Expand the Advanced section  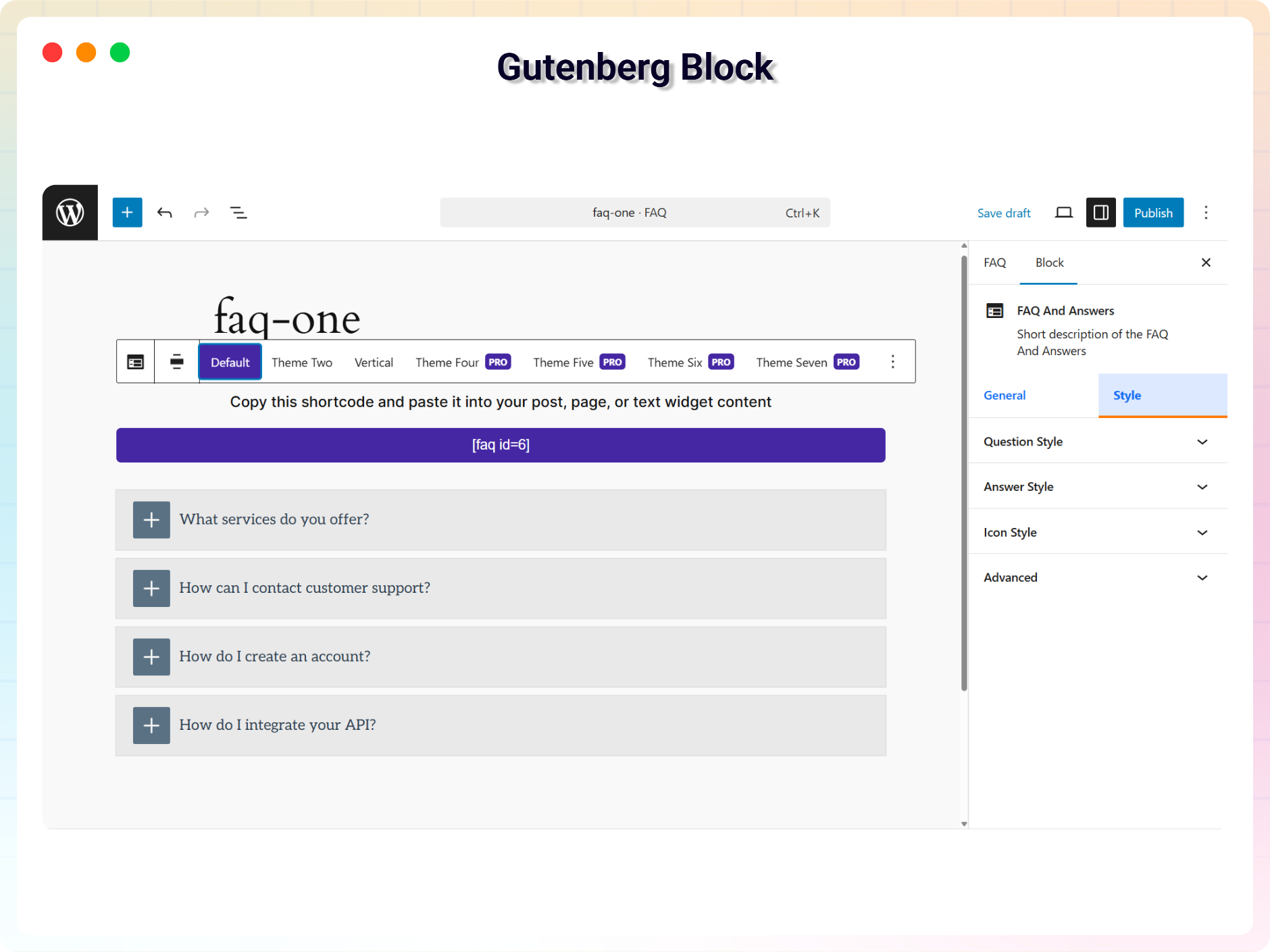[1097, 577]
